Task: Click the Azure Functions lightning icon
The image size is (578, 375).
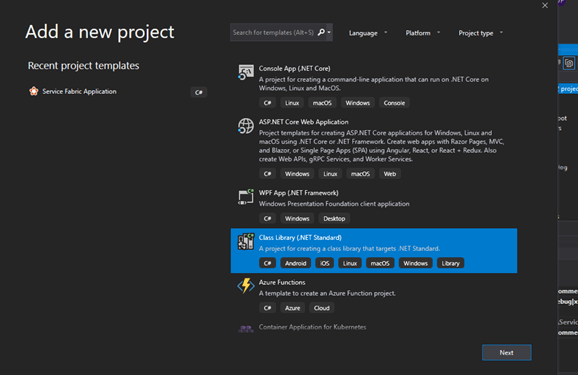Action: (x=246, y=286)
